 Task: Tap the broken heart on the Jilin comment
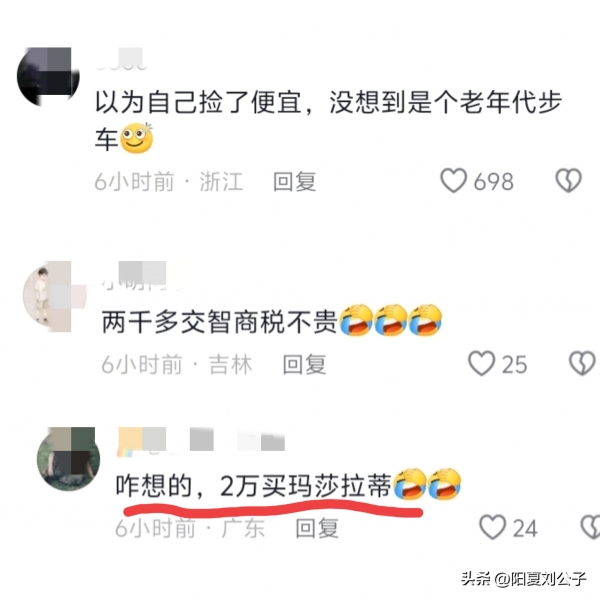coord(582,363)
